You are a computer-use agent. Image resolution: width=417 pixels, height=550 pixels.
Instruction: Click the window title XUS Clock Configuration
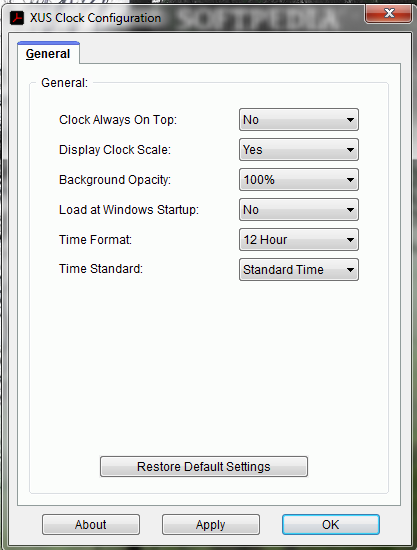click(95, 18)
